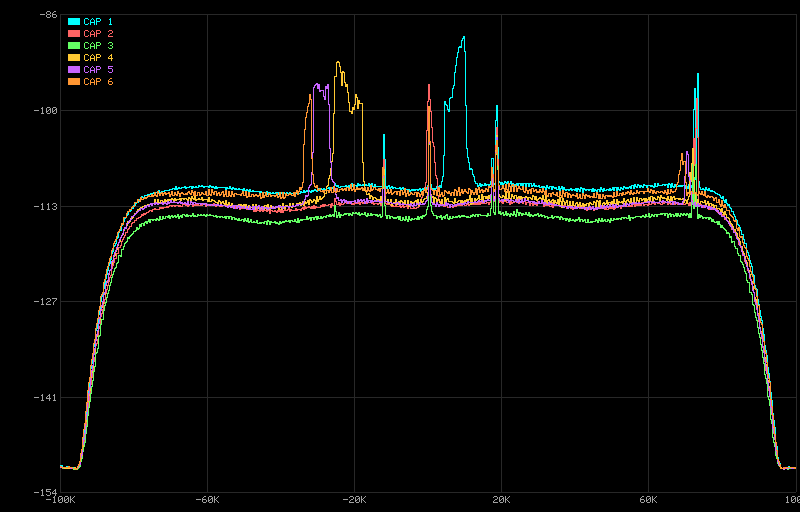Select the CAP 6 legend label
This screenshot has width=800, height=512.
point(98,82)
